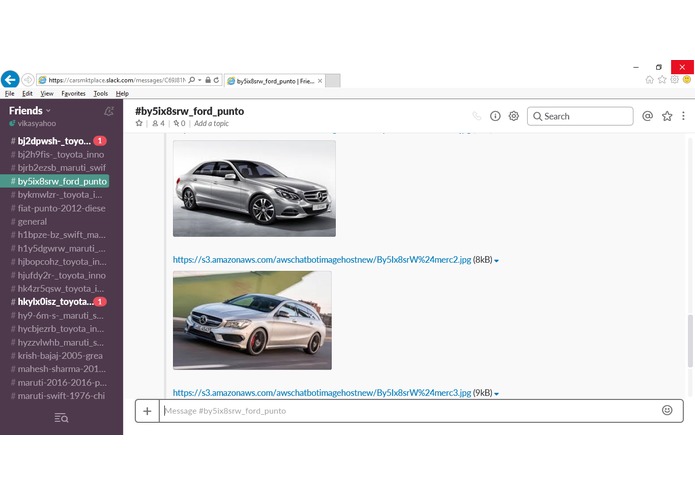Show channel members count icon
695x494 pixels.
point(158,123)
